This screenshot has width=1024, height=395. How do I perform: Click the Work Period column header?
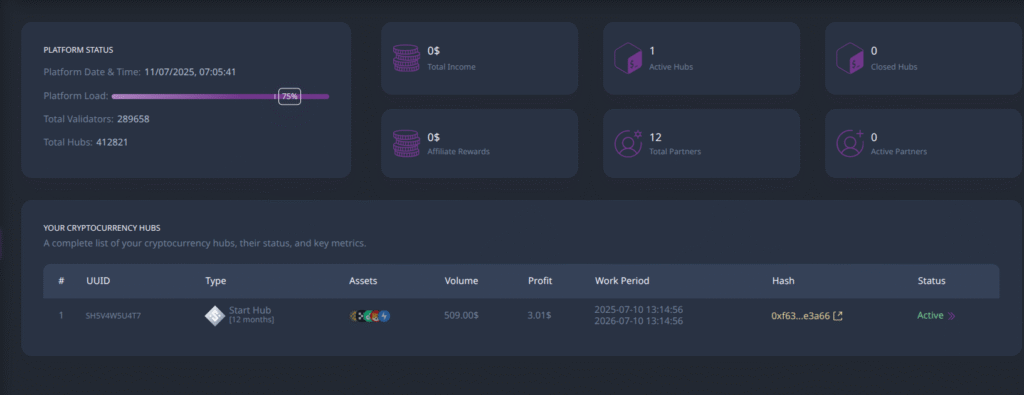tap(622, 281)
